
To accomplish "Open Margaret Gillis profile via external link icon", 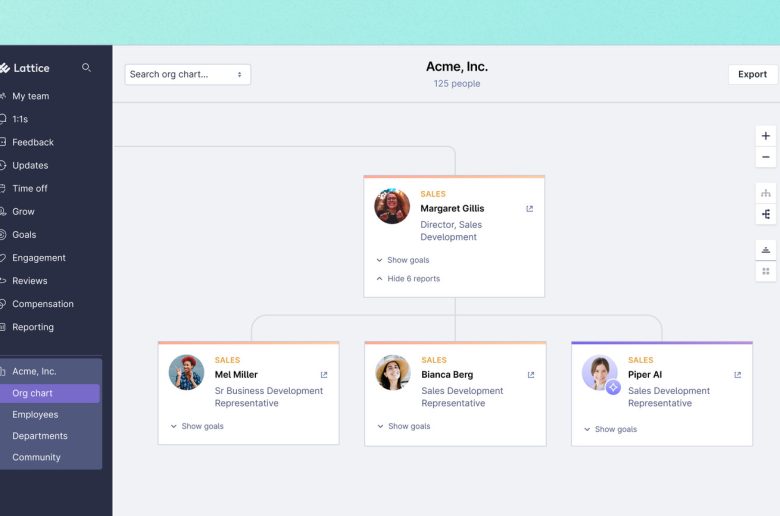I will pyautogui.click(x=529, y=209).
